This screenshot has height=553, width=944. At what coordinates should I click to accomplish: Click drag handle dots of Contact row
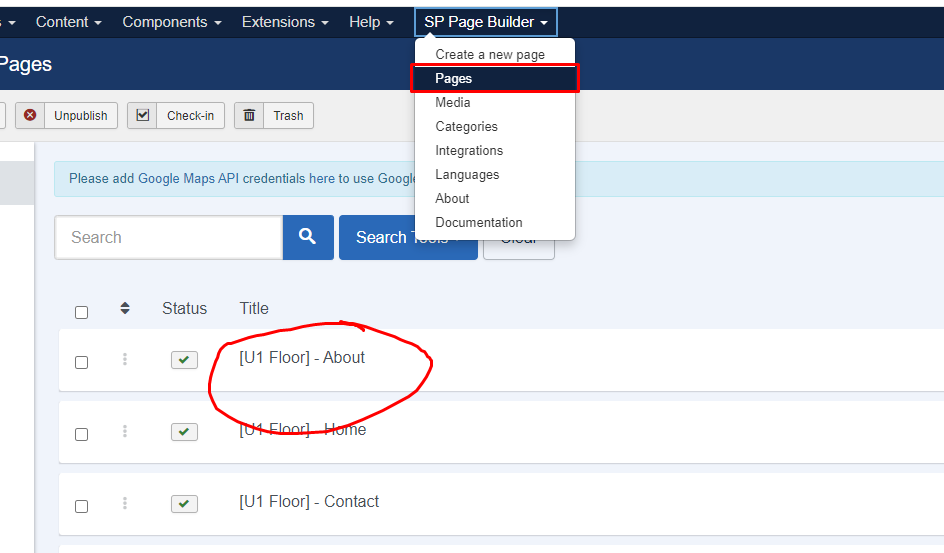pyautogui.click(x=125, y=503)
